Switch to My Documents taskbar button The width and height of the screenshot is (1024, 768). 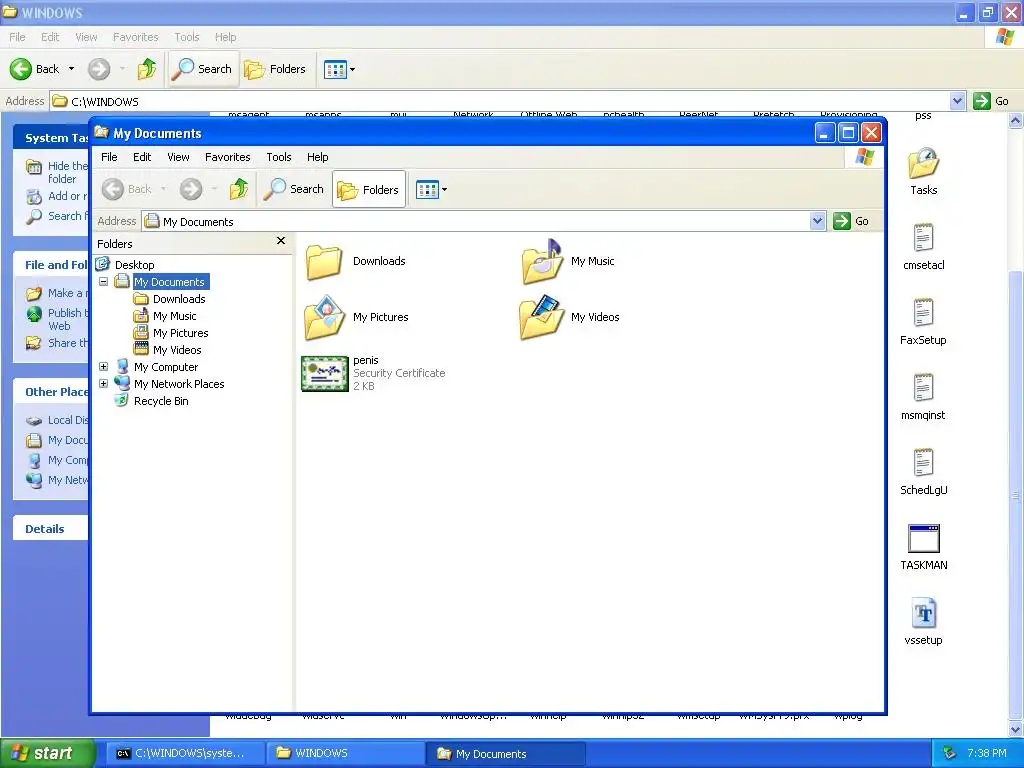(505, 754)
